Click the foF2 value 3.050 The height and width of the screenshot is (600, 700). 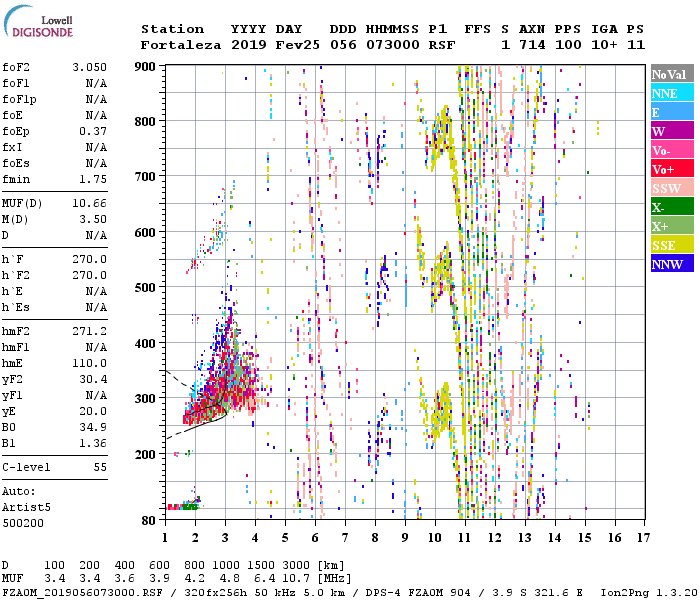(x=89, y=67)
